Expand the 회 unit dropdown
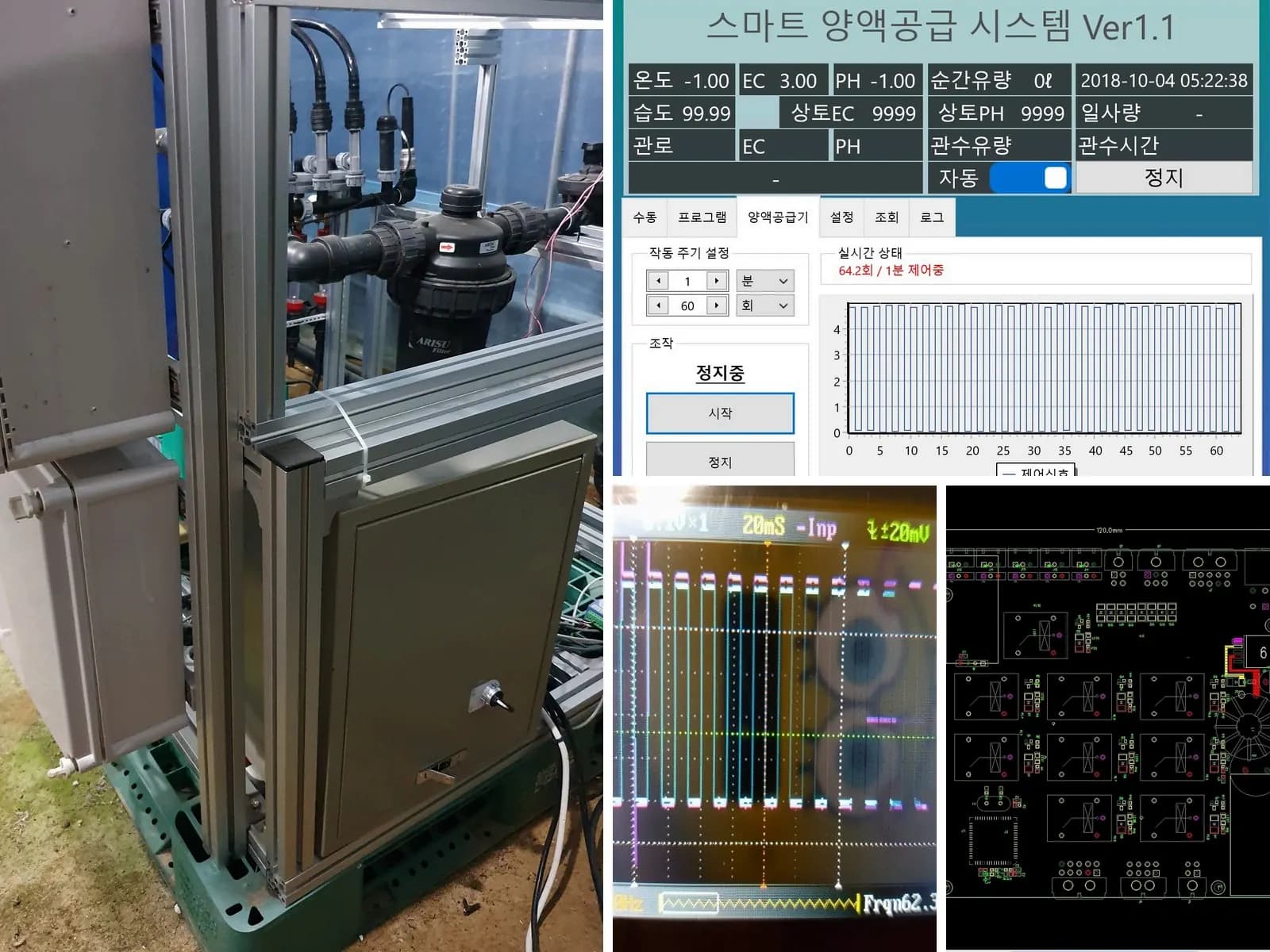Viewport: 1270px width, 952px height. (x=765, y=305)
